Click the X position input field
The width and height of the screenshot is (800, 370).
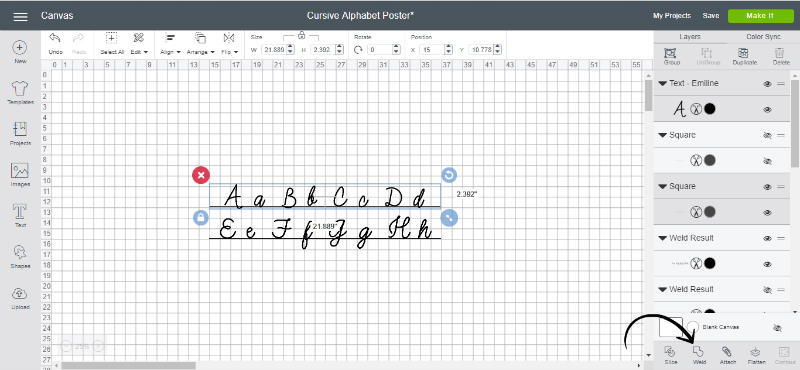pos(432,50)
